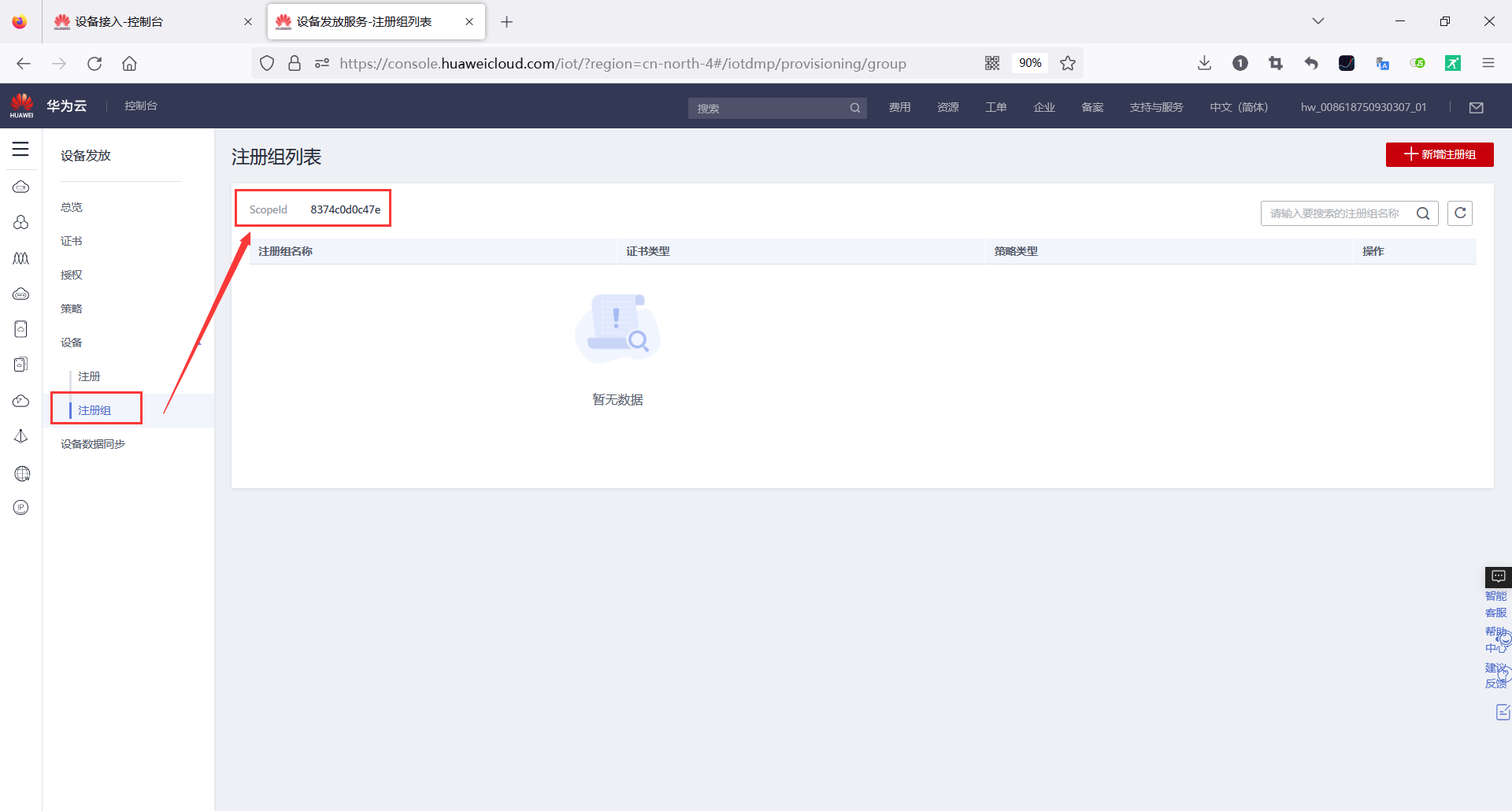The height and width of the screenshot is (811, 1512).
Task: Switch to the 设备发放服务-注册组列表 tab
Action: [x=376, y=22]
